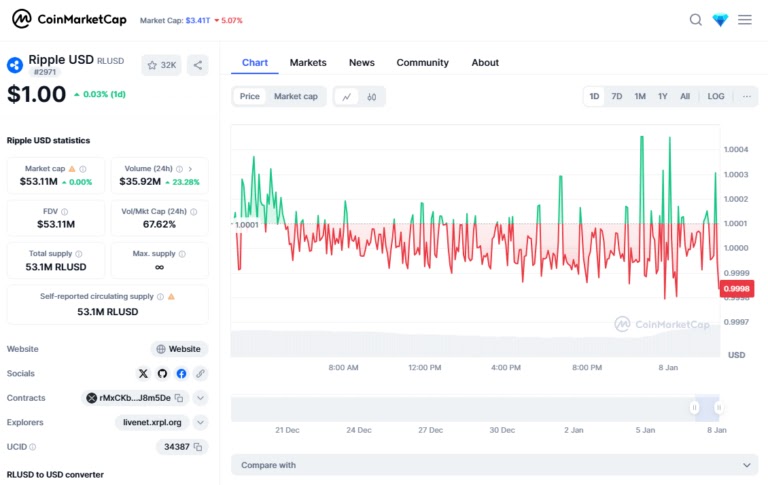Copy the contract address rMxCKb...J8m5De

click(x=179, y=398)
